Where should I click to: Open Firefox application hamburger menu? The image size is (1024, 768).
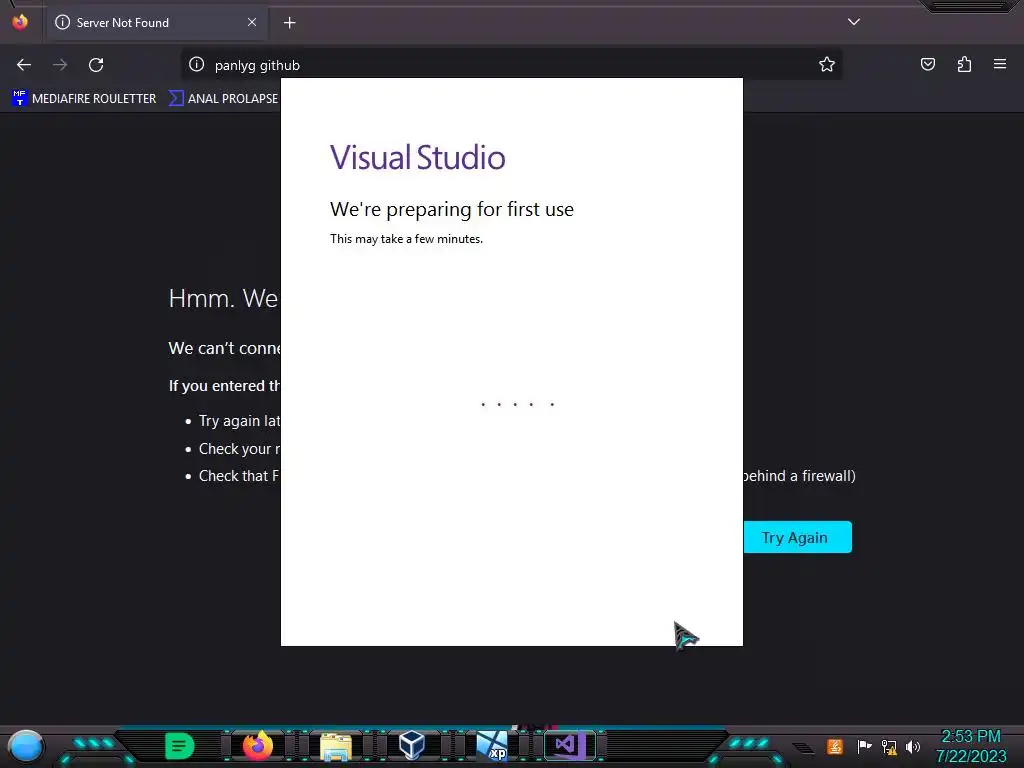click(1000, 64)
